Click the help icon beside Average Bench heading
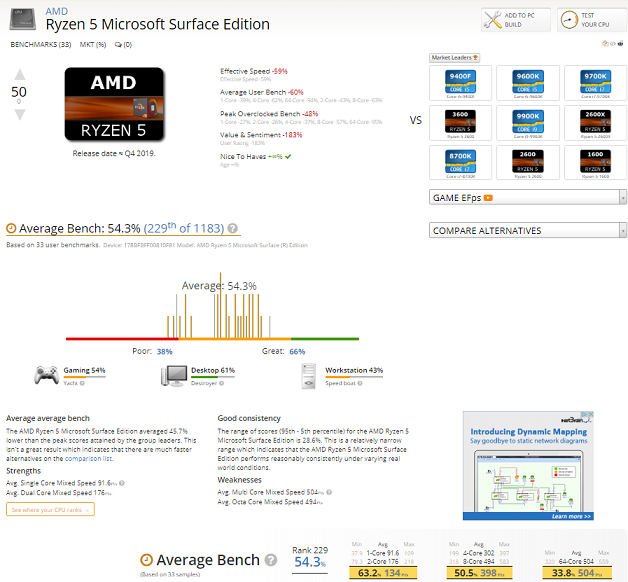Viewport: 628px width, 582px height. tap(232, 228)
